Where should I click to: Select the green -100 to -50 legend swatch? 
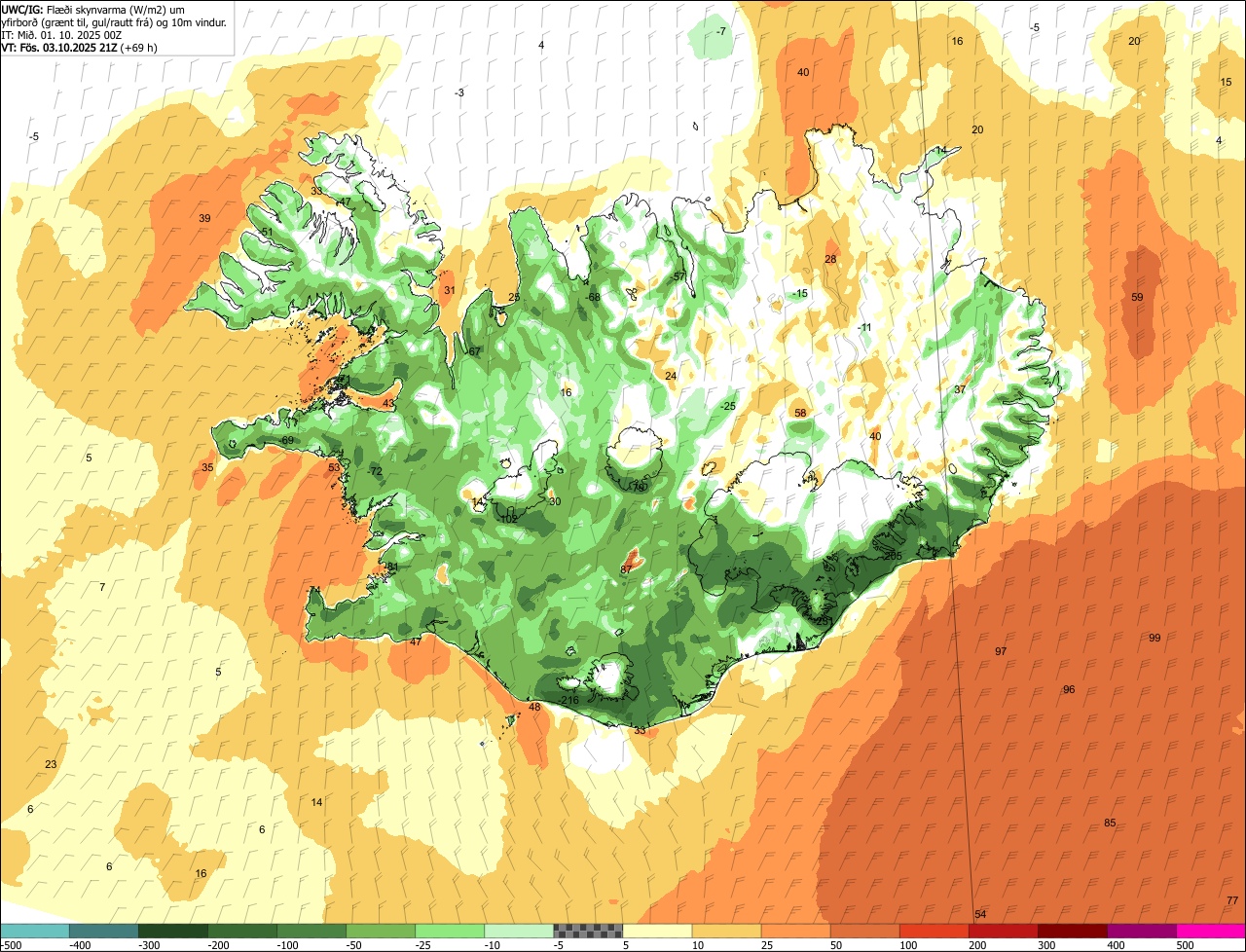pos(311,932)
